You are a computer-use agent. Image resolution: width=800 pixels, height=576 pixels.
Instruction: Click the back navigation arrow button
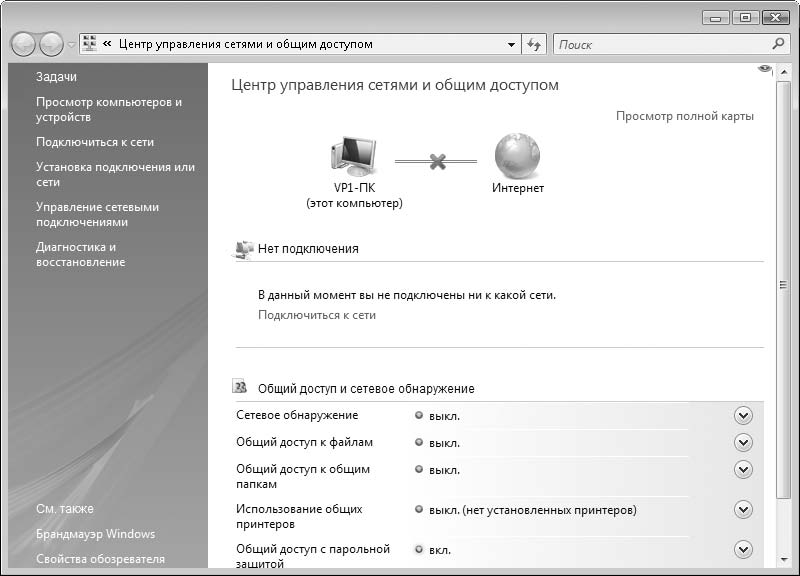pos(24,45)
